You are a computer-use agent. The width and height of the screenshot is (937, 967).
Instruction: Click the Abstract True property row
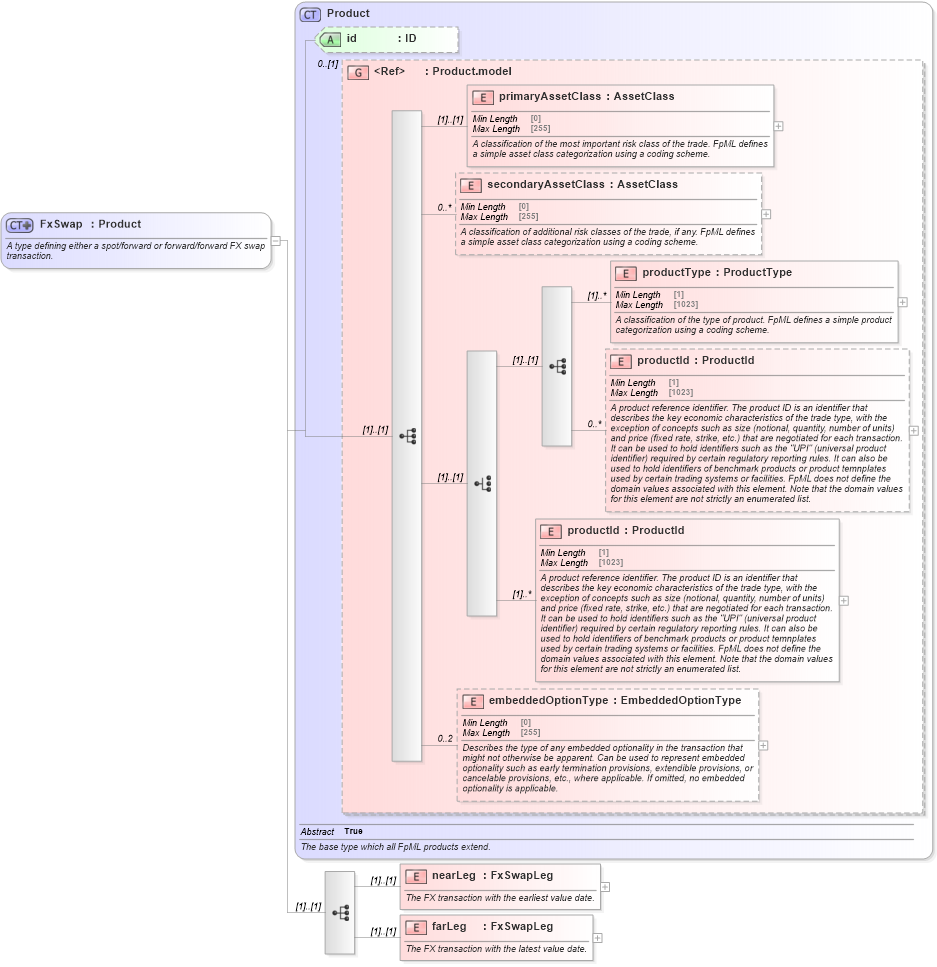click(330, 831)
